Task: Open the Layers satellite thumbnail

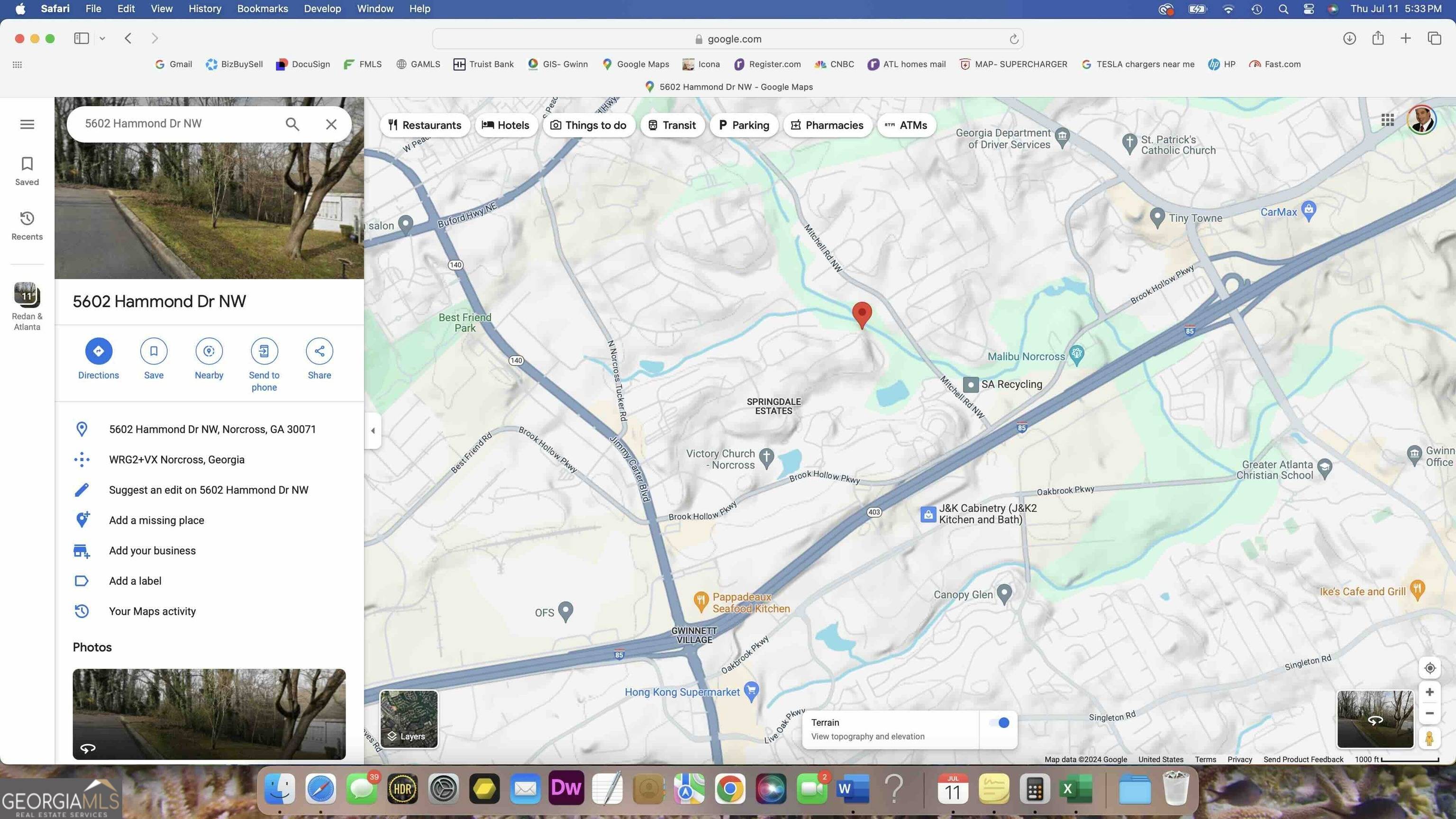Action: (x=409, y=719)
